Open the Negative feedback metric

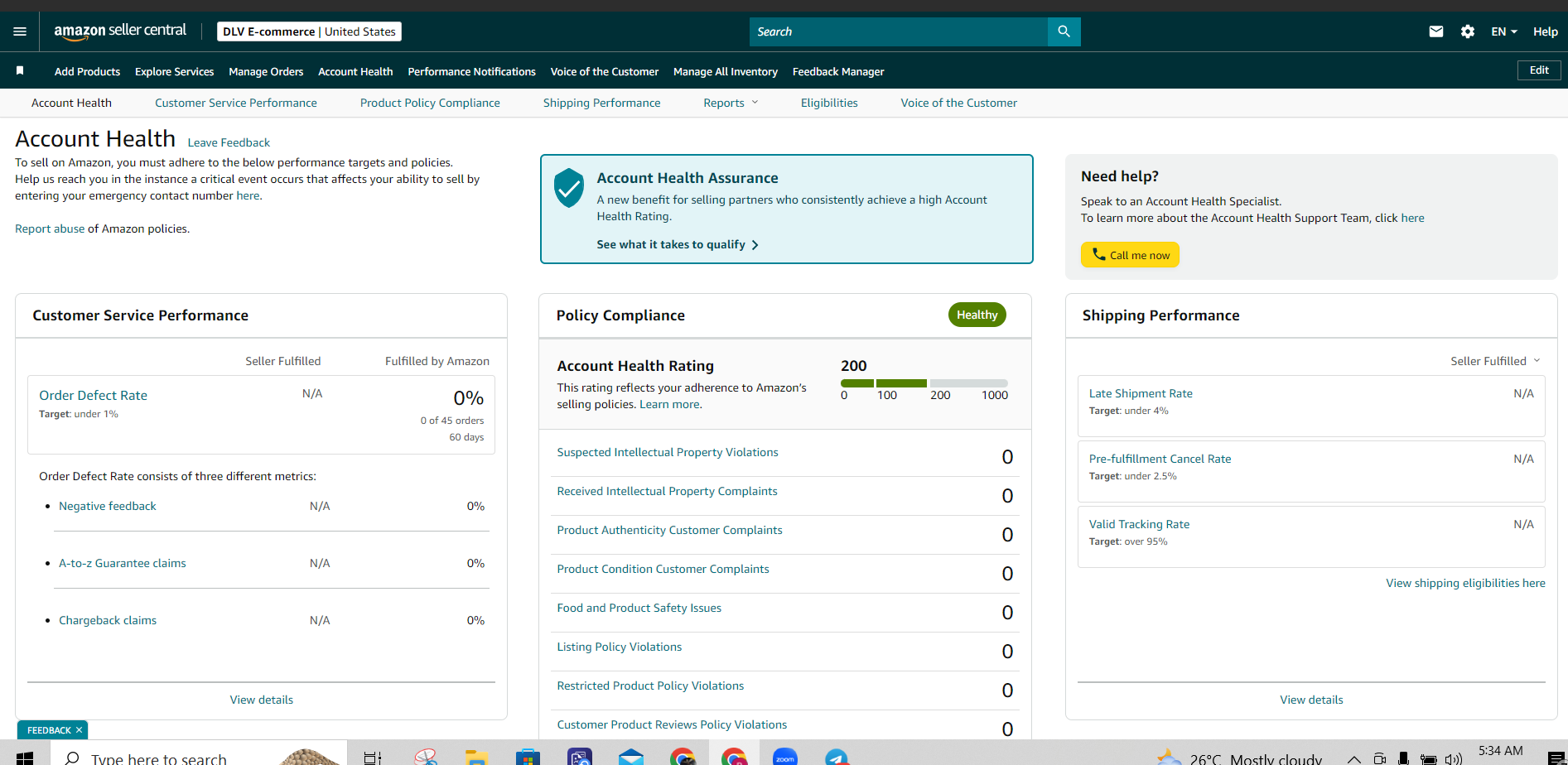click(x=108, y=506)
